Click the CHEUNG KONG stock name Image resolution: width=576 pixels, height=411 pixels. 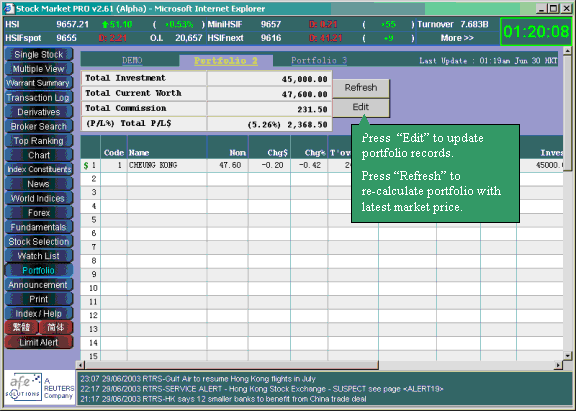tap(153, 165)
